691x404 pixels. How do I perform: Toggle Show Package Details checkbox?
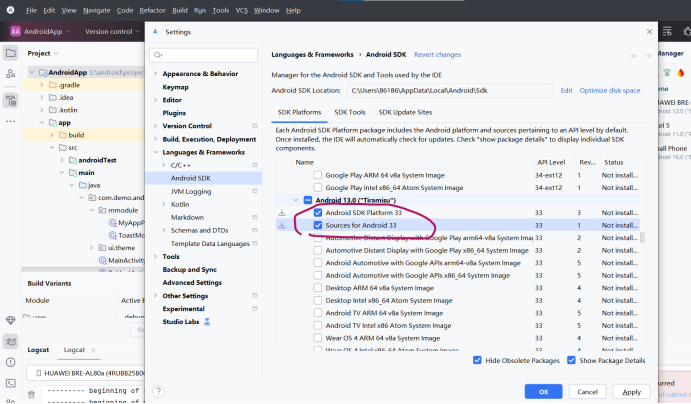[571, 360]
